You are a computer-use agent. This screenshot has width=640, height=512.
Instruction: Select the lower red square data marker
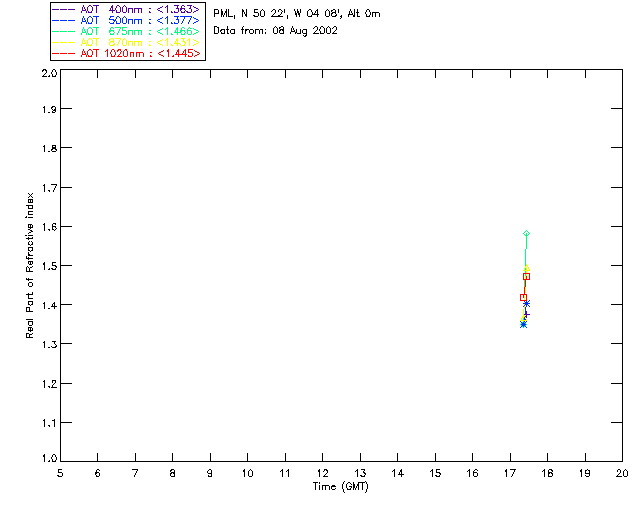point(523,298)
